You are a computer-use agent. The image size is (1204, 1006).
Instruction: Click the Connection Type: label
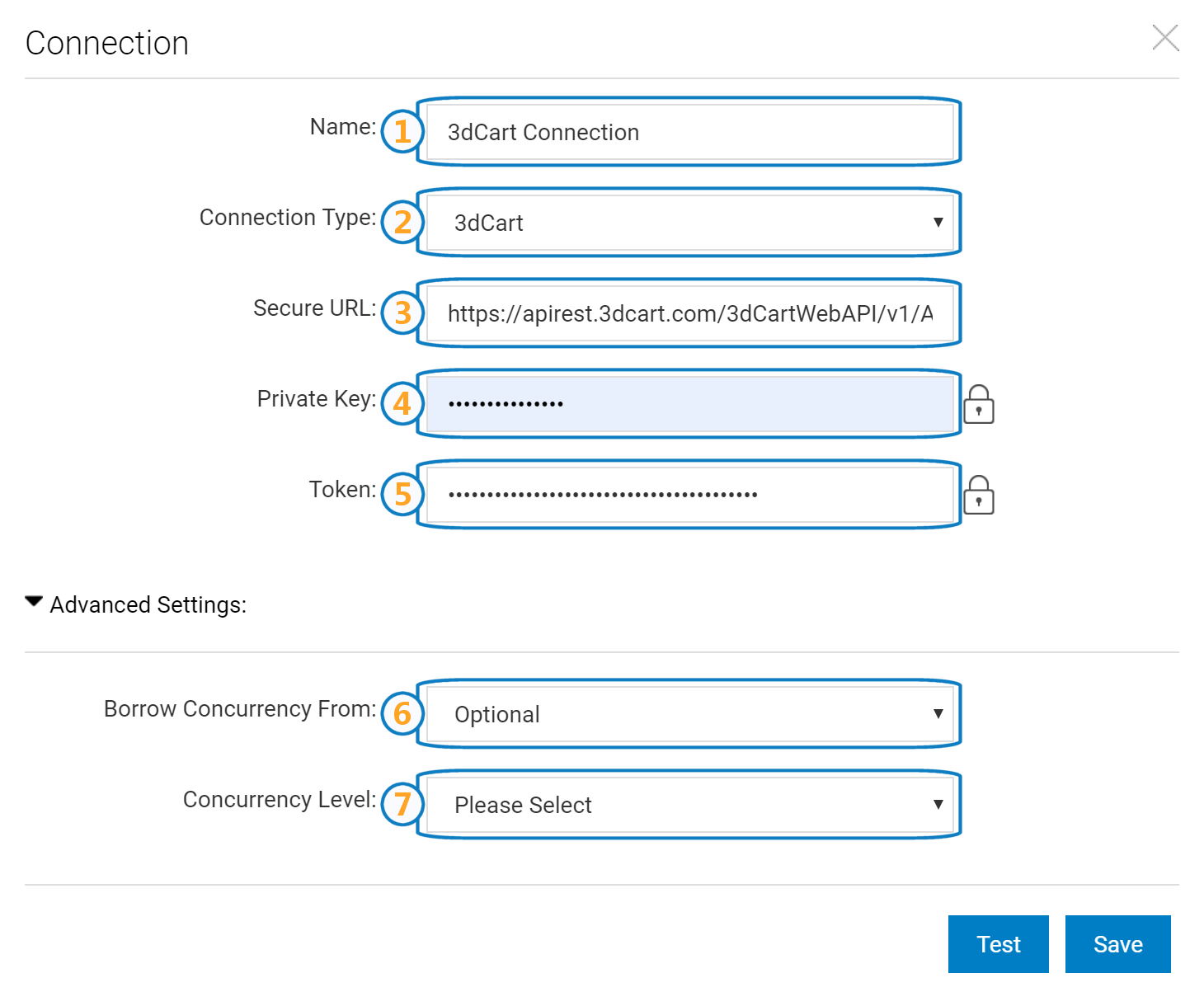pos(288,218)
